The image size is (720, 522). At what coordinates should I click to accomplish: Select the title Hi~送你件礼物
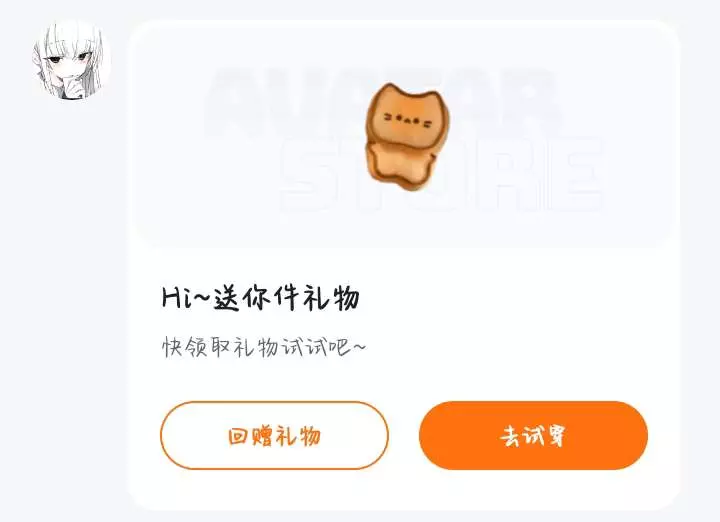click(x=260, y=298)
